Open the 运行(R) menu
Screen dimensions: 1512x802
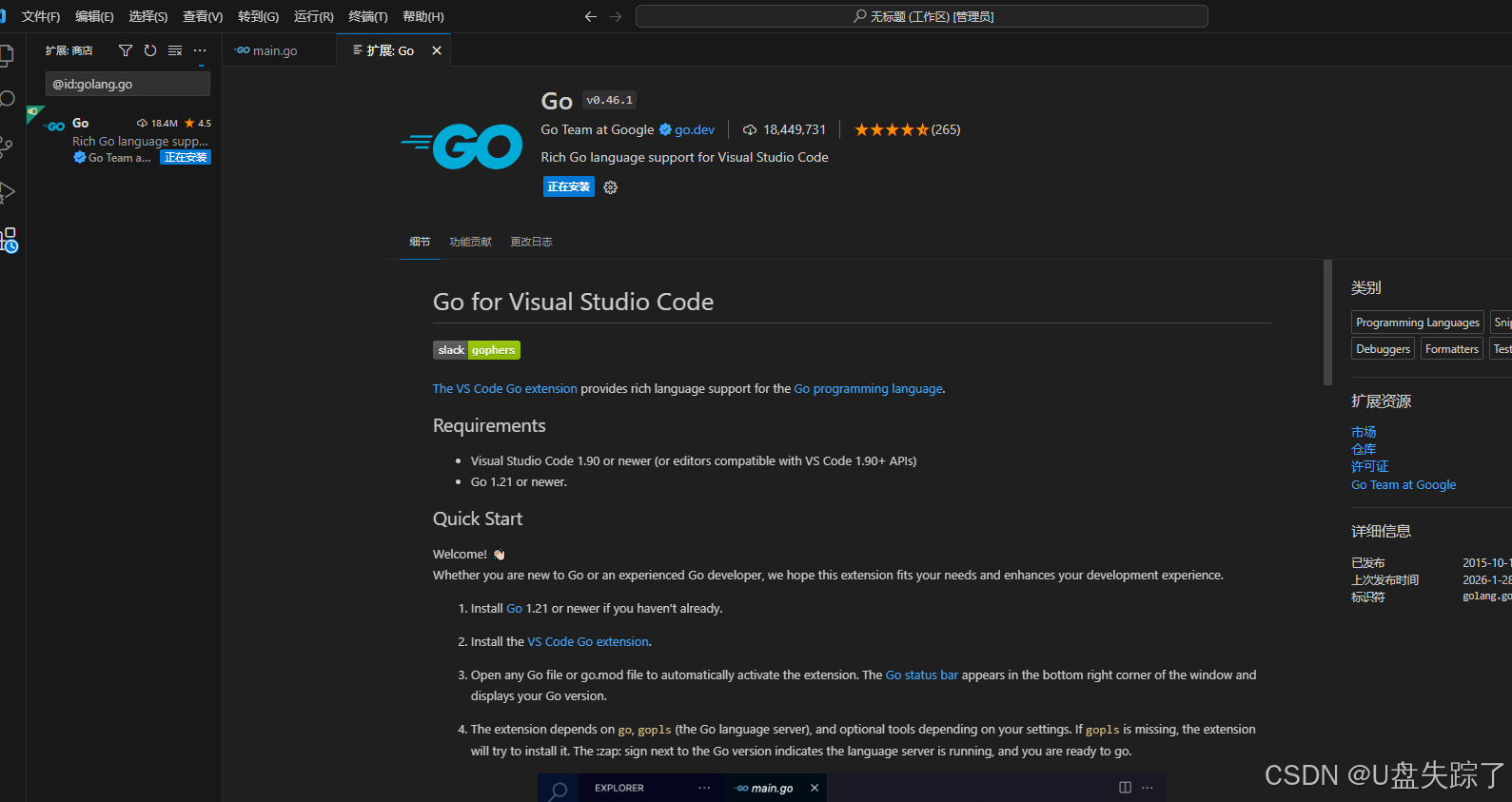(x=314, y=16)
